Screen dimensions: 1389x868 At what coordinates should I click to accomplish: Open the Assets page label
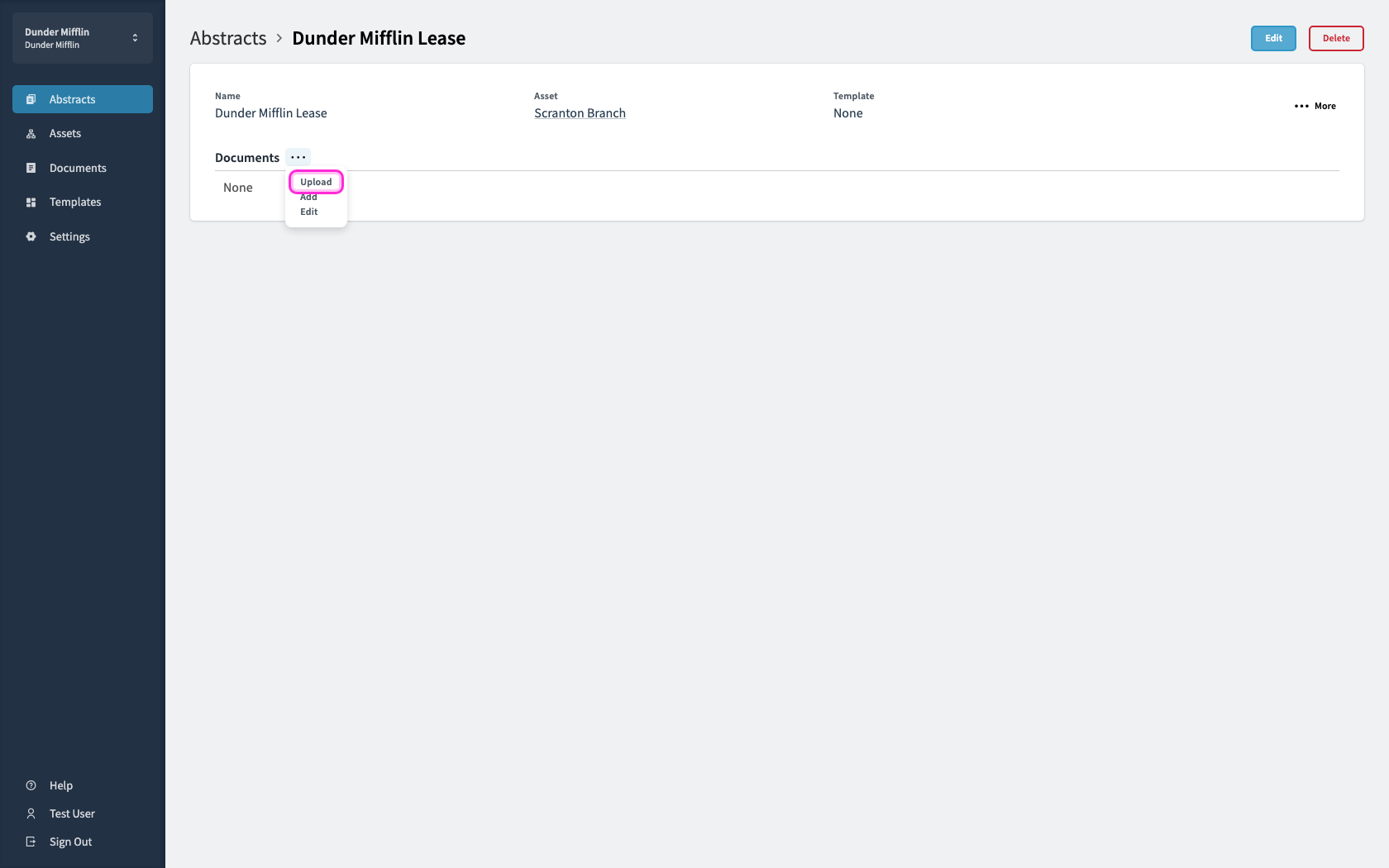[65, 134]
